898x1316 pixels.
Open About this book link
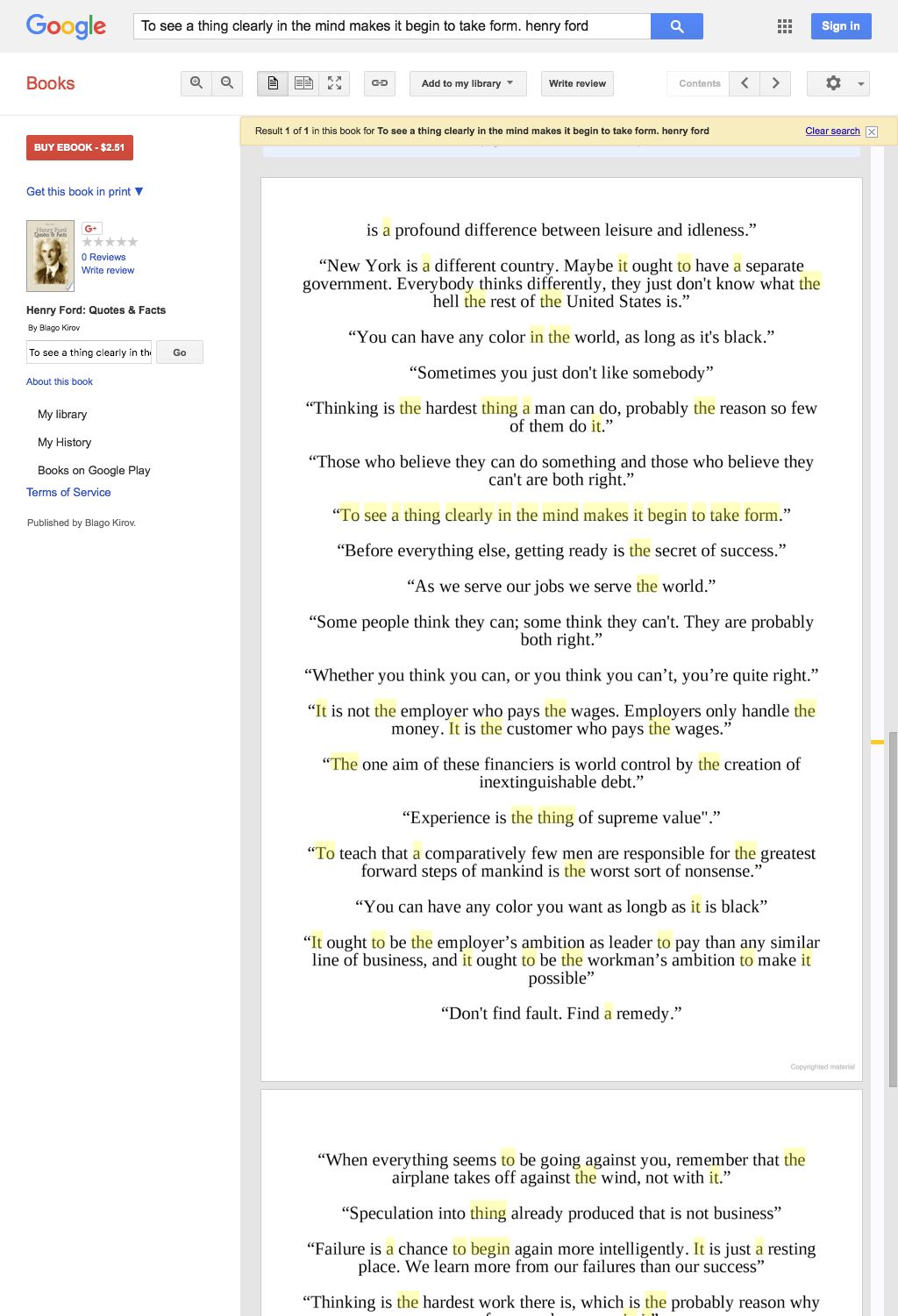[x=60, y=381]
